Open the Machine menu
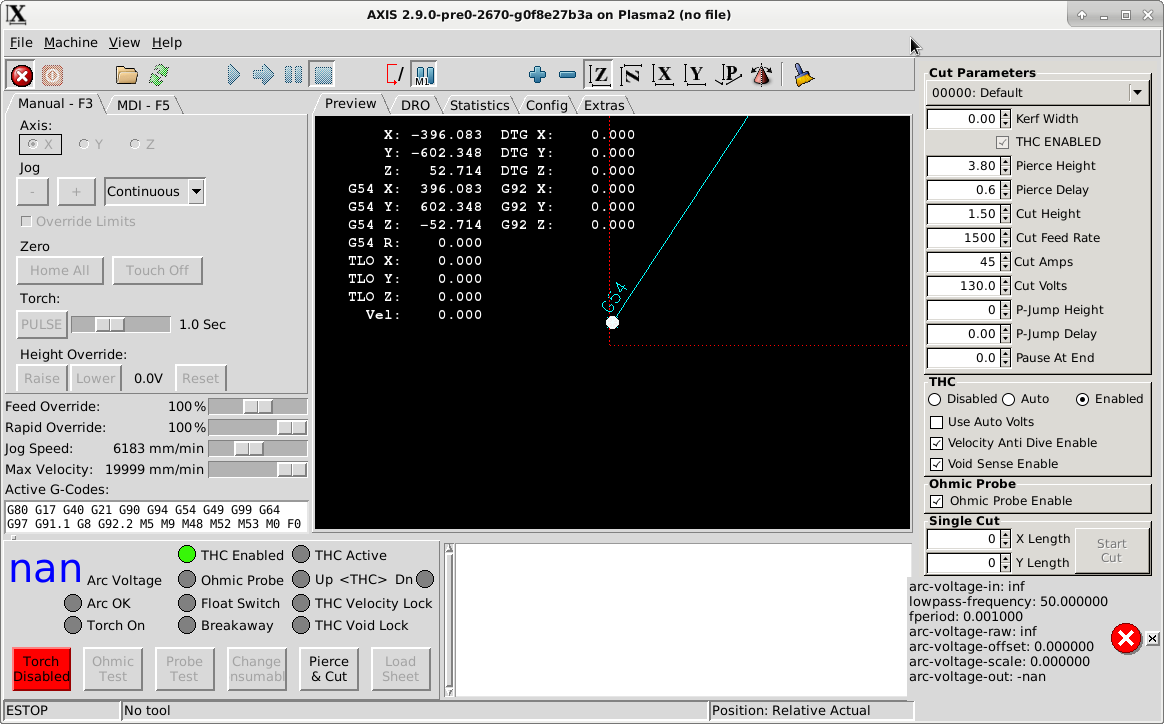Viewport: 1164px width, 724px height. (71, 42)
